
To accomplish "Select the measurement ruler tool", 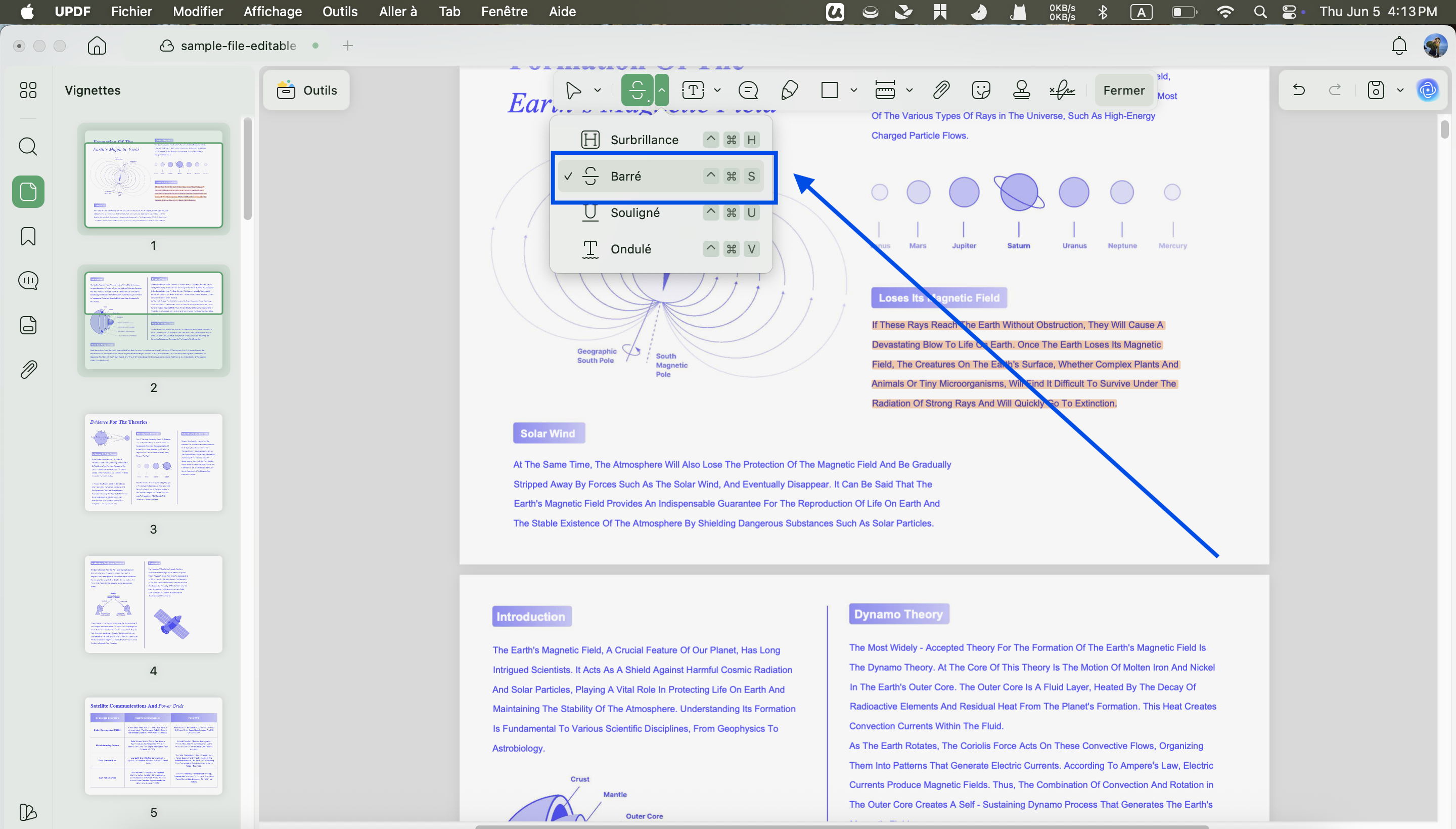I will click(x=885, y=90).
